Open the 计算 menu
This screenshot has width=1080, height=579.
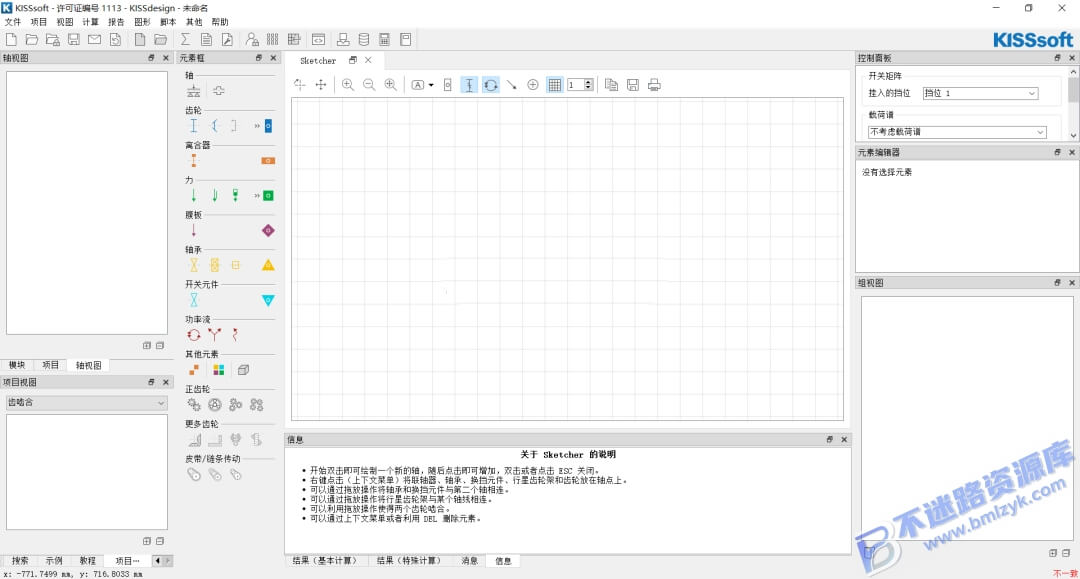(90, 22)
